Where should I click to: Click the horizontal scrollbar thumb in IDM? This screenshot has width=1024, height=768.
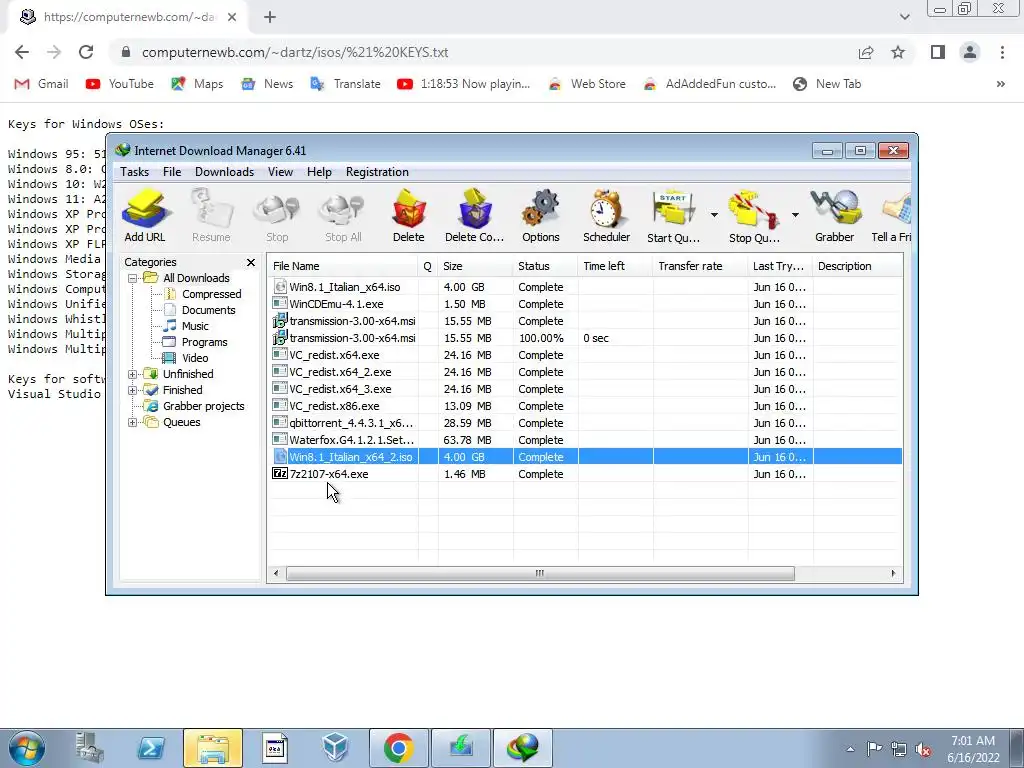coord(540,573)
